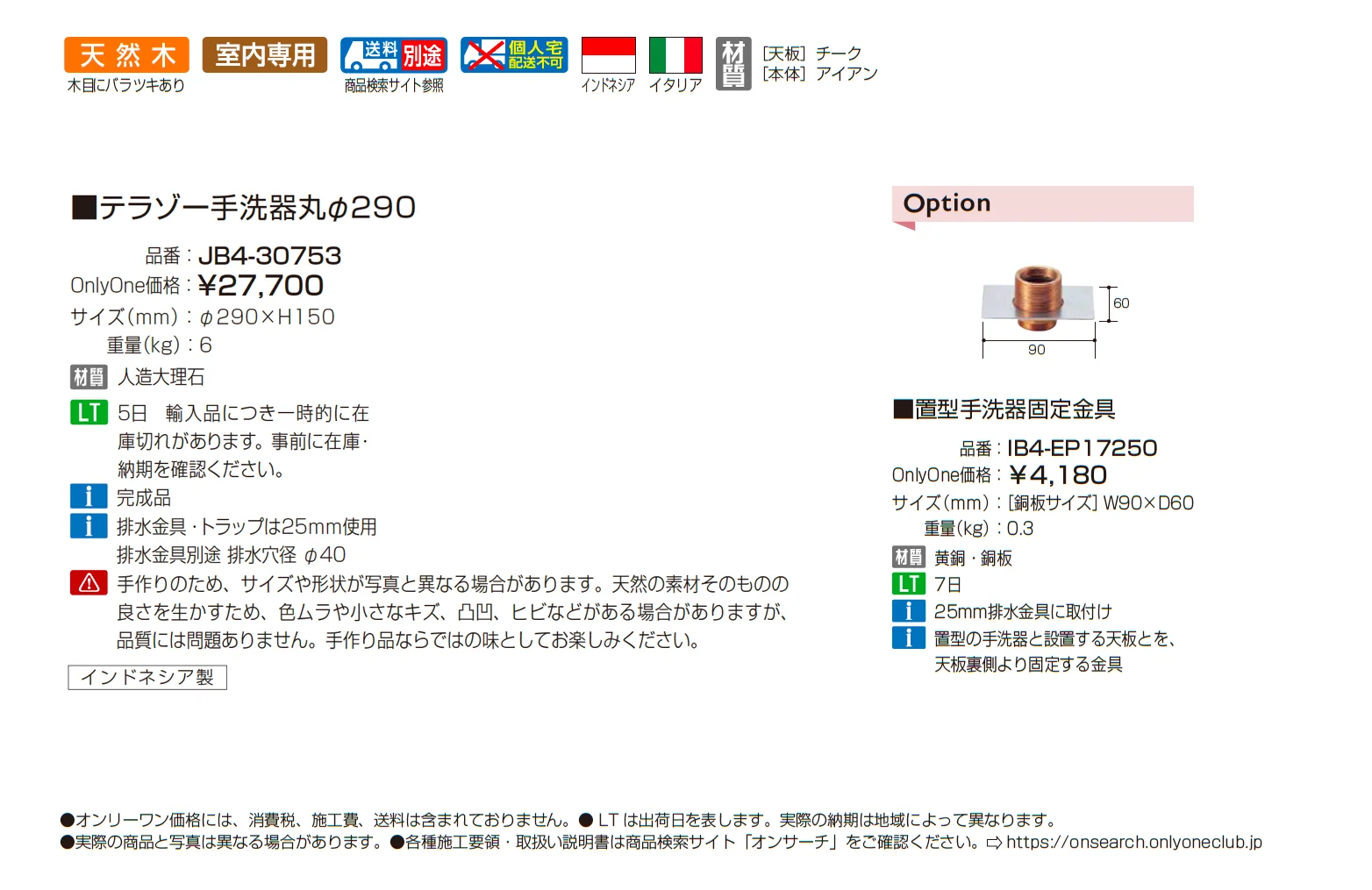Click the red warning triangle icon

pyautogui.click(x=89, y=583)
